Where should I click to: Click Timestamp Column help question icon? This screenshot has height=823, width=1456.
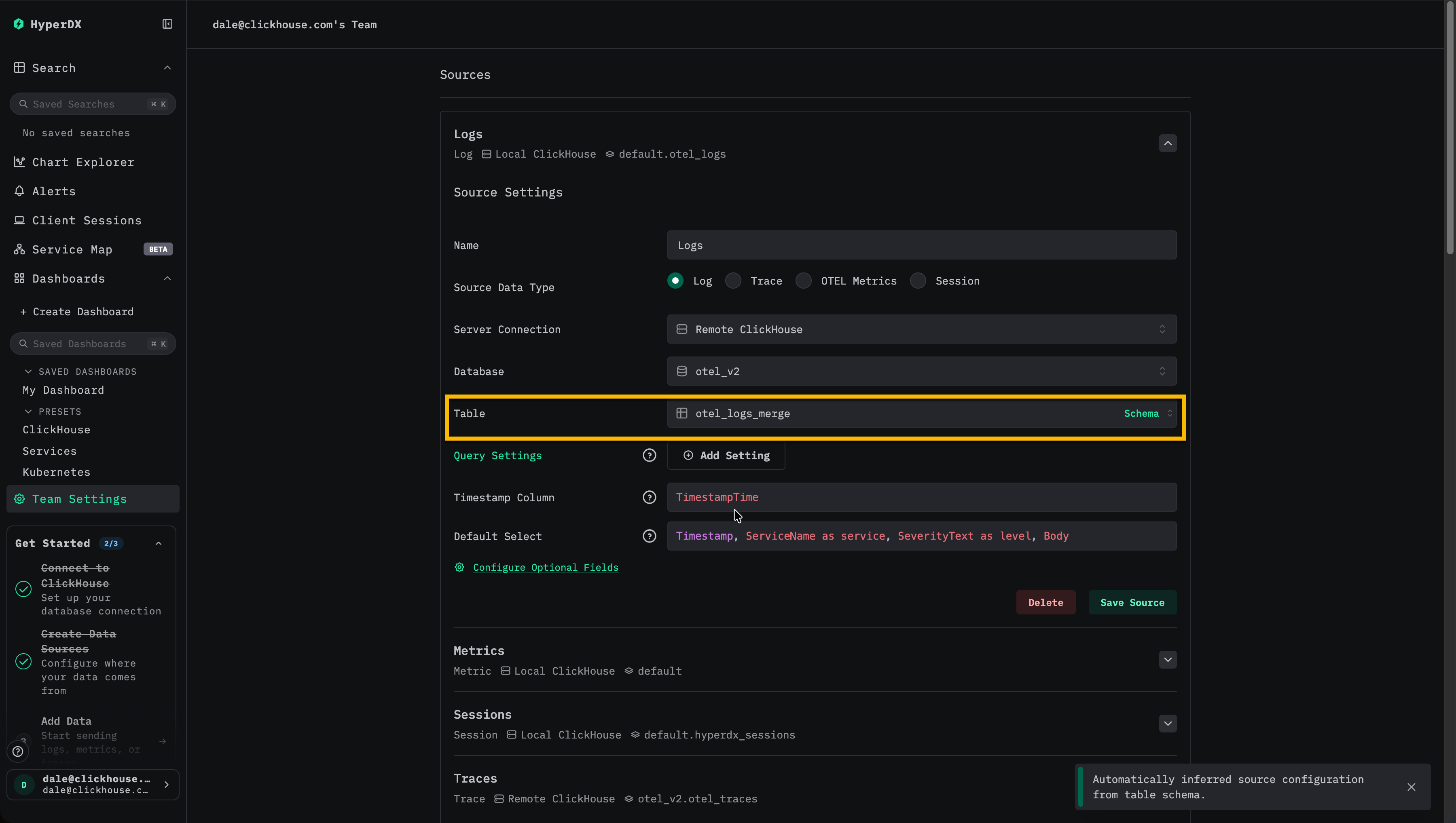click(649, 498)
